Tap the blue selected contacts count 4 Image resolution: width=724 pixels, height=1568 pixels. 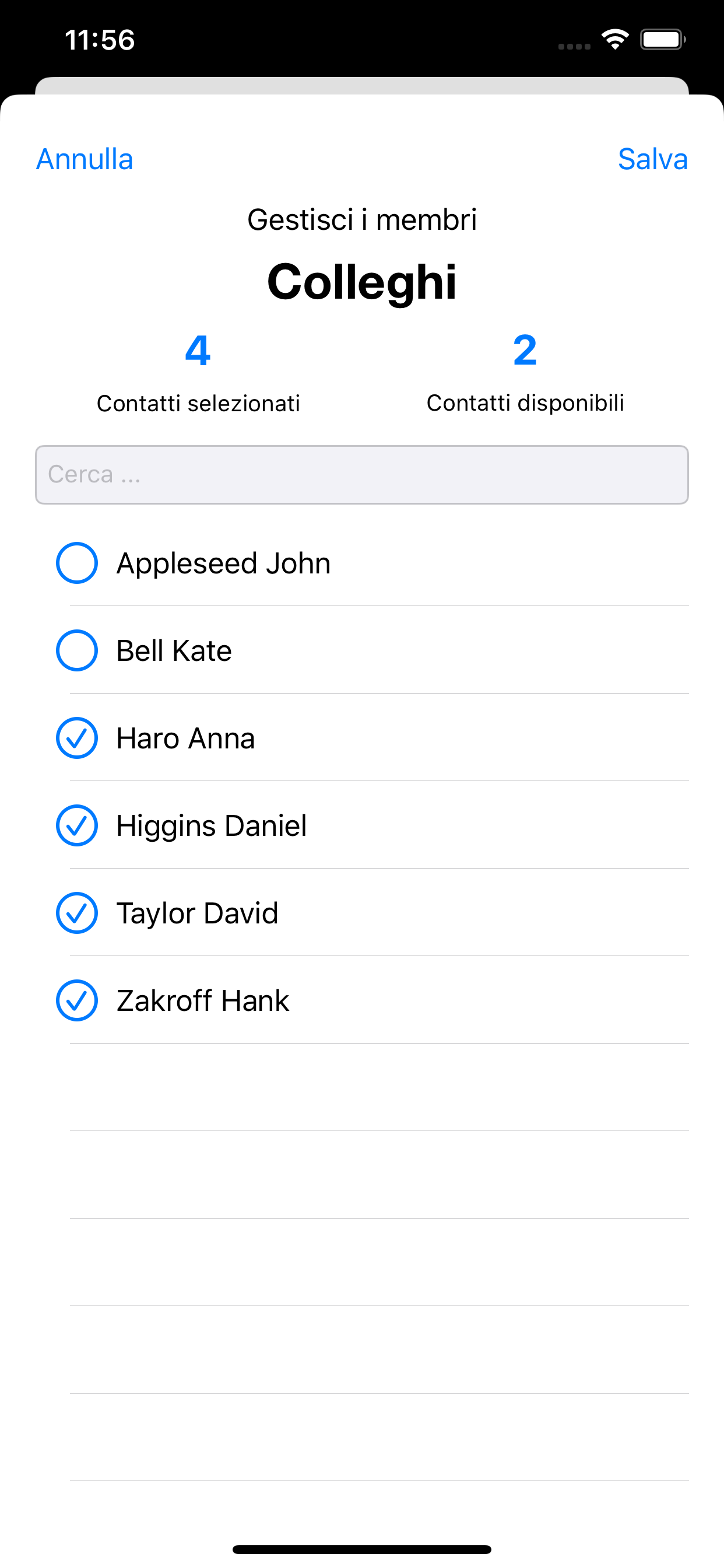(x=198, y=351)
